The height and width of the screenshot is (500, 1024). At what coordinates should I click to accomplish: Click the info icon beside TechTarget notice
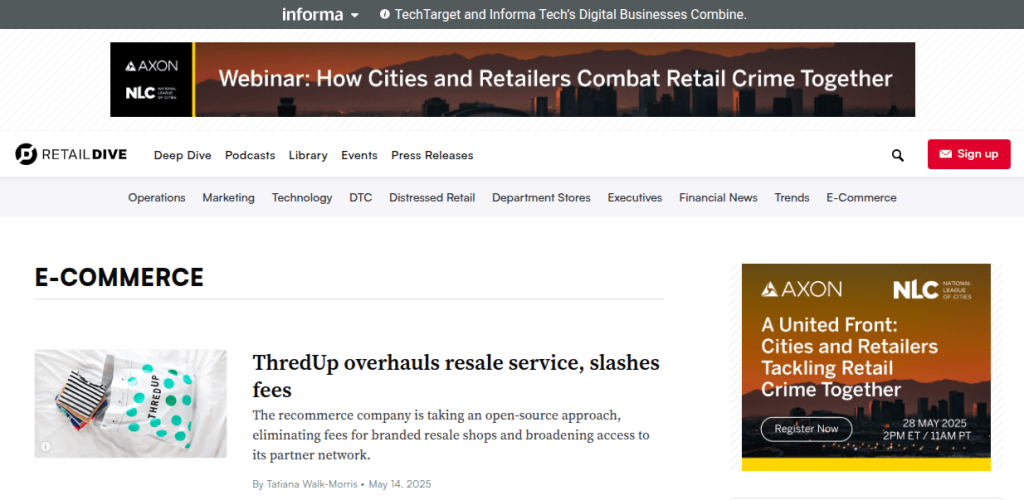click(x=385, y=14)
